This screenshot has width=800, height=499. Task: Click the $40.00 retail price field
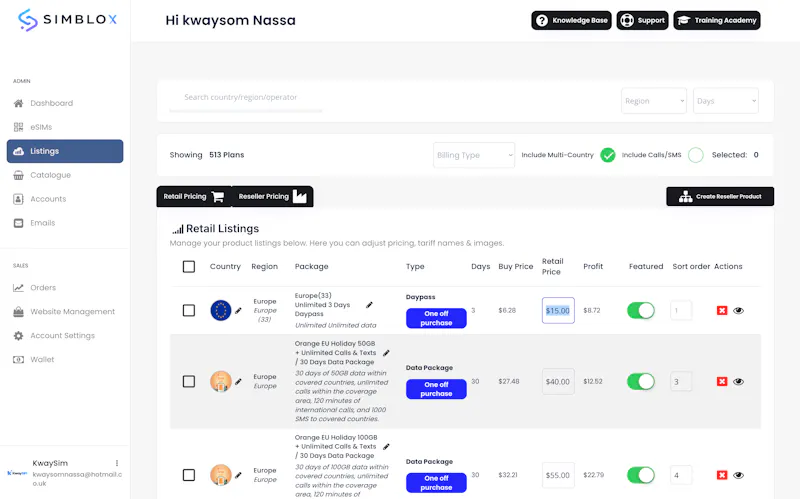558,382
